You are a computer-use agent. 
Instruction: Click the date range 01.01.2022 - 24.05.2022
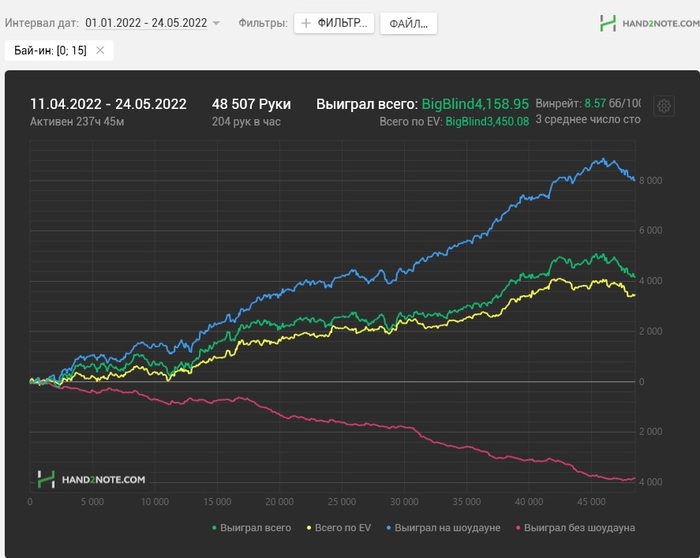[146, 23]
